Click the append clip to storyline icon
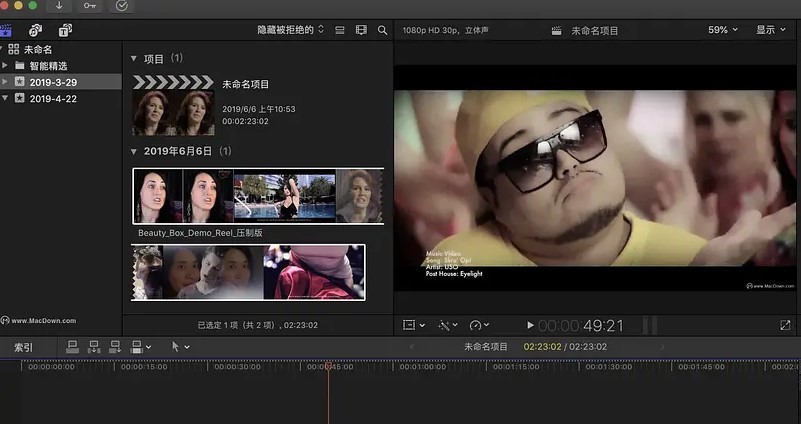Viewport: 801px width, 424px height. click(x=116, y=347)
